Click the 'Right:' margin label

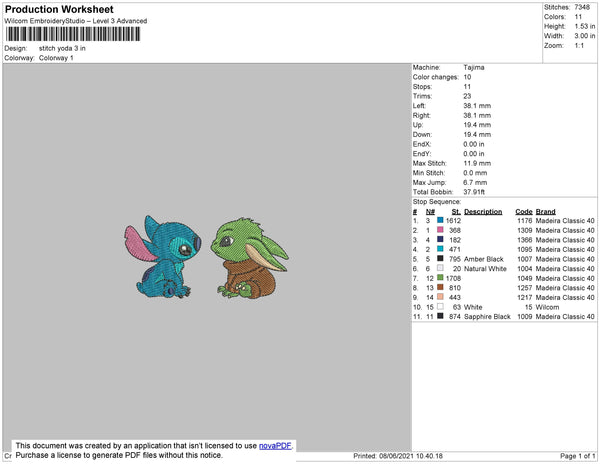421,115
